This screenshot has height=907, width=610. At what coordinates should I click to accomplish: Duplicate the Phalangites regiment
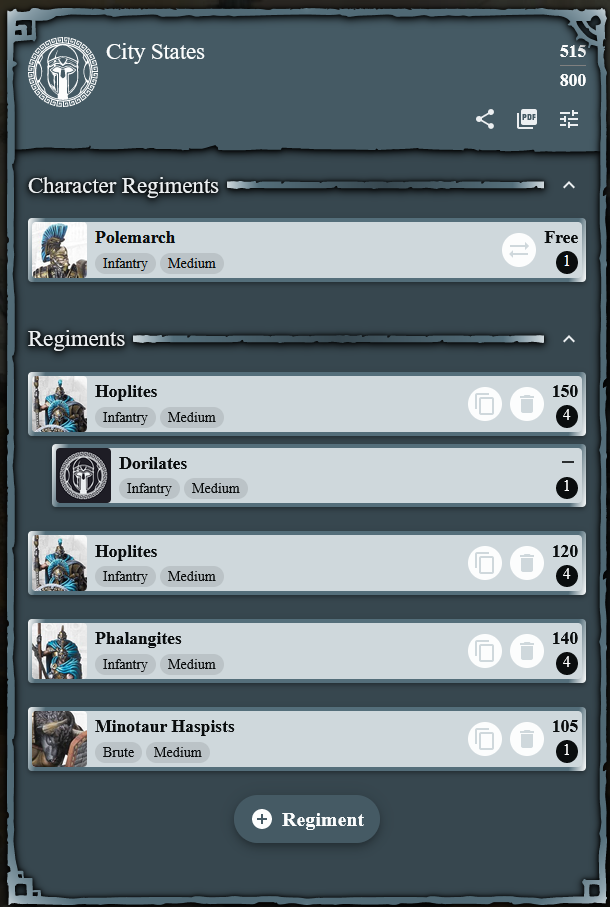click(485, 651)
